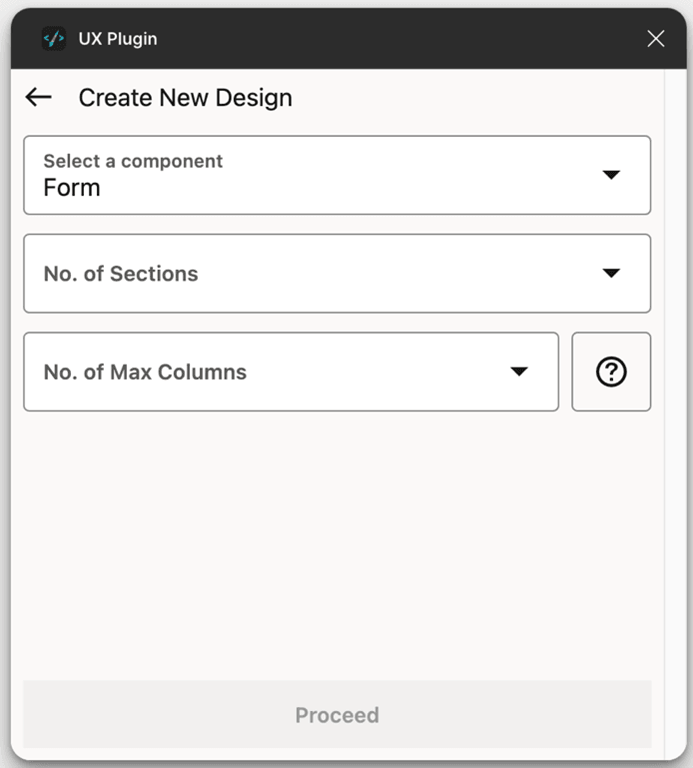Click the UX Plugin title text

coord(118,39)
